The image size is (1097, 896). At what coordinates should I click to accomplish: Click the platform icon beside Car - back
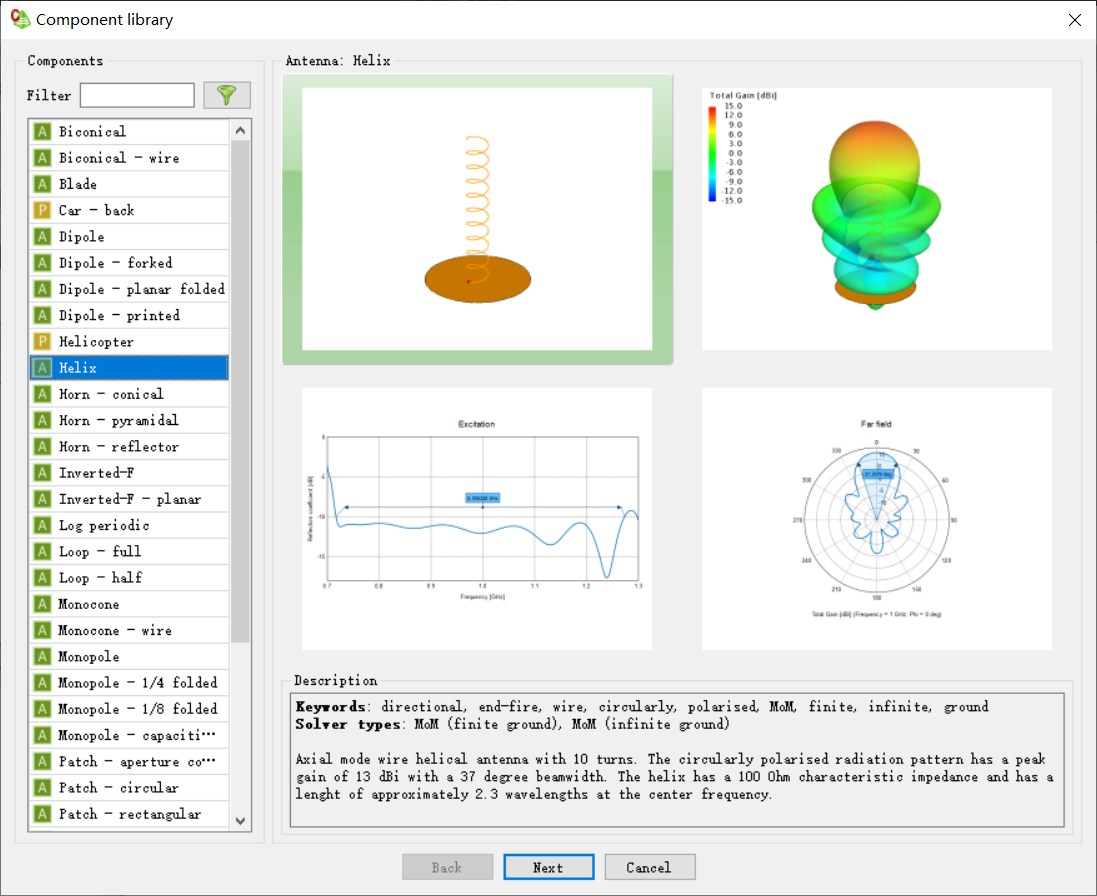(x=43, y=211)
